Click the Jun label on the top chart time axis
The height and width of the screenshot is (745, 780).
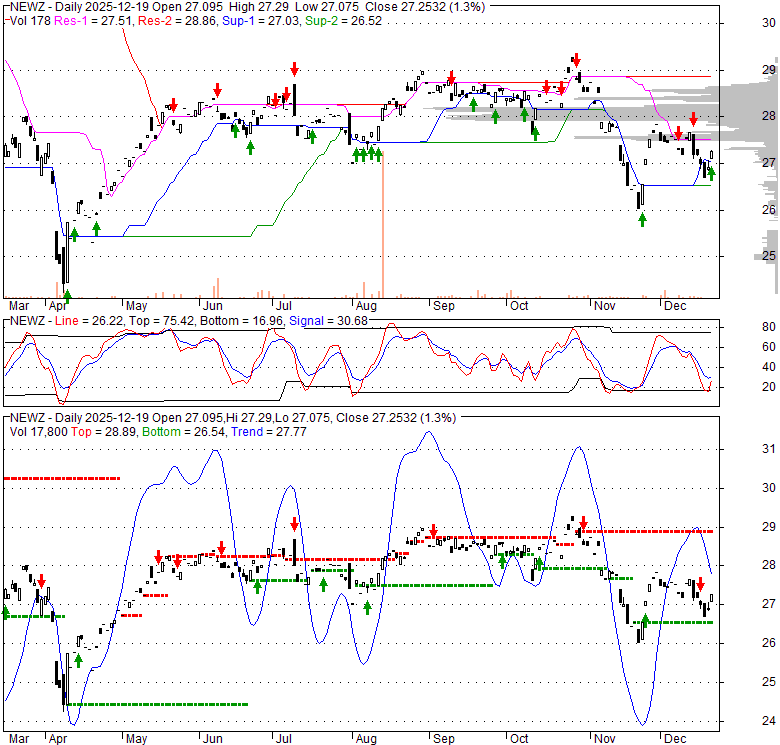[x=212, y=304]
